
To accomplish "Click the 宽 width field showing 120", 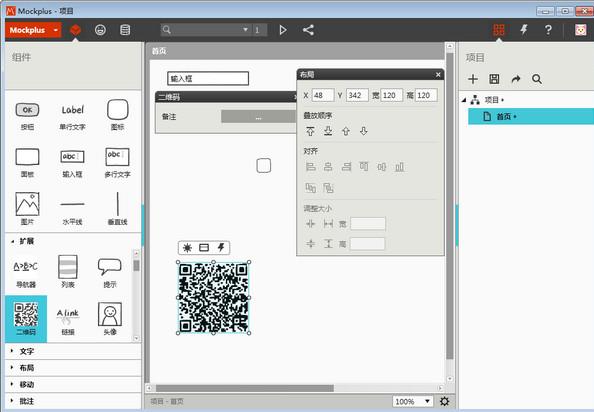I will click(x=391, y=95).
